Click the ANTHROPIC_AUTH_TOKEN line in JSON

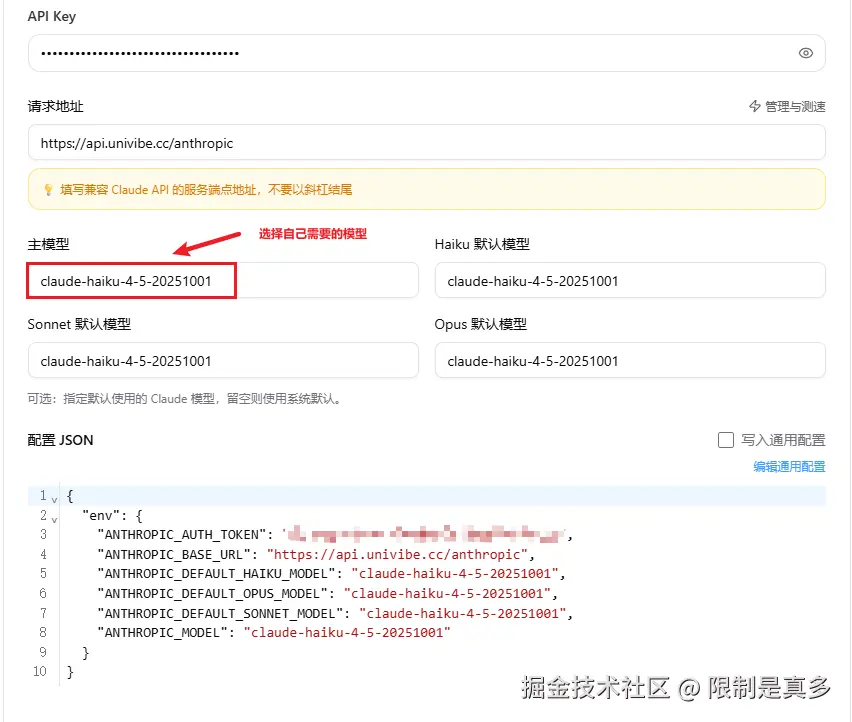tap(335, 535)
